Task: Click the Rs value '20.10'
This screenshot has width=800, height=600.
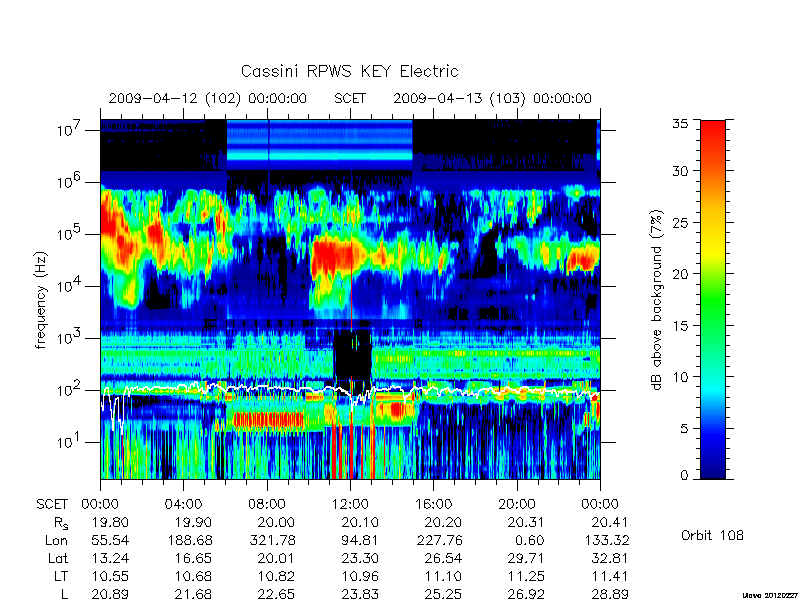Action: (x=360, y=522)
